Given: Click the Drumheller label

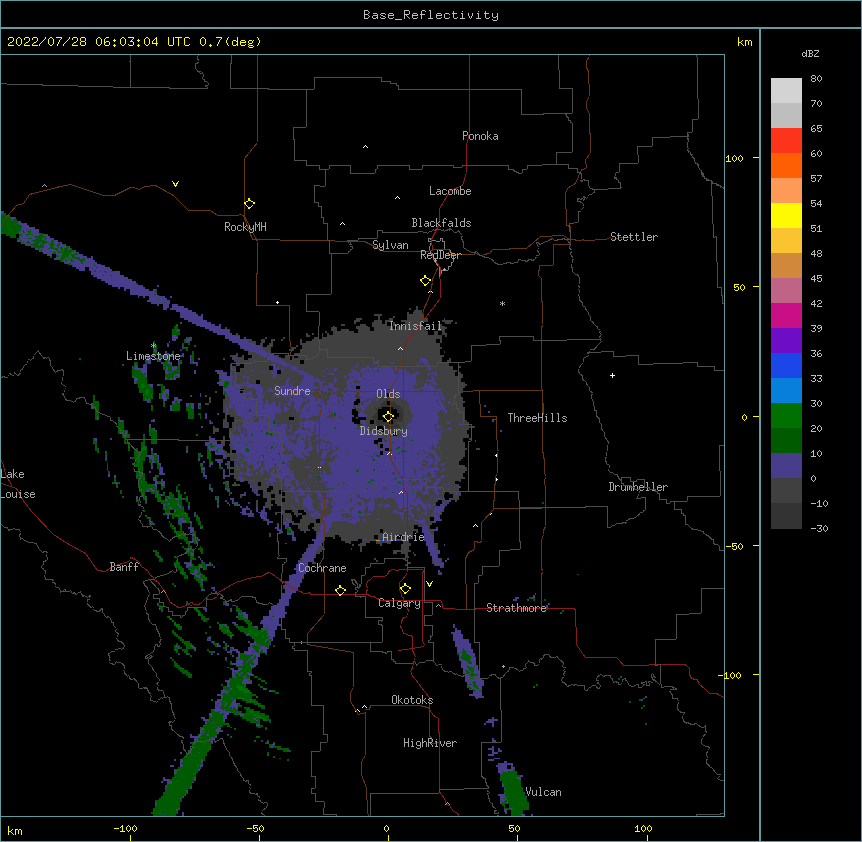Looking at the screenshot, I should tap(638, 487).
